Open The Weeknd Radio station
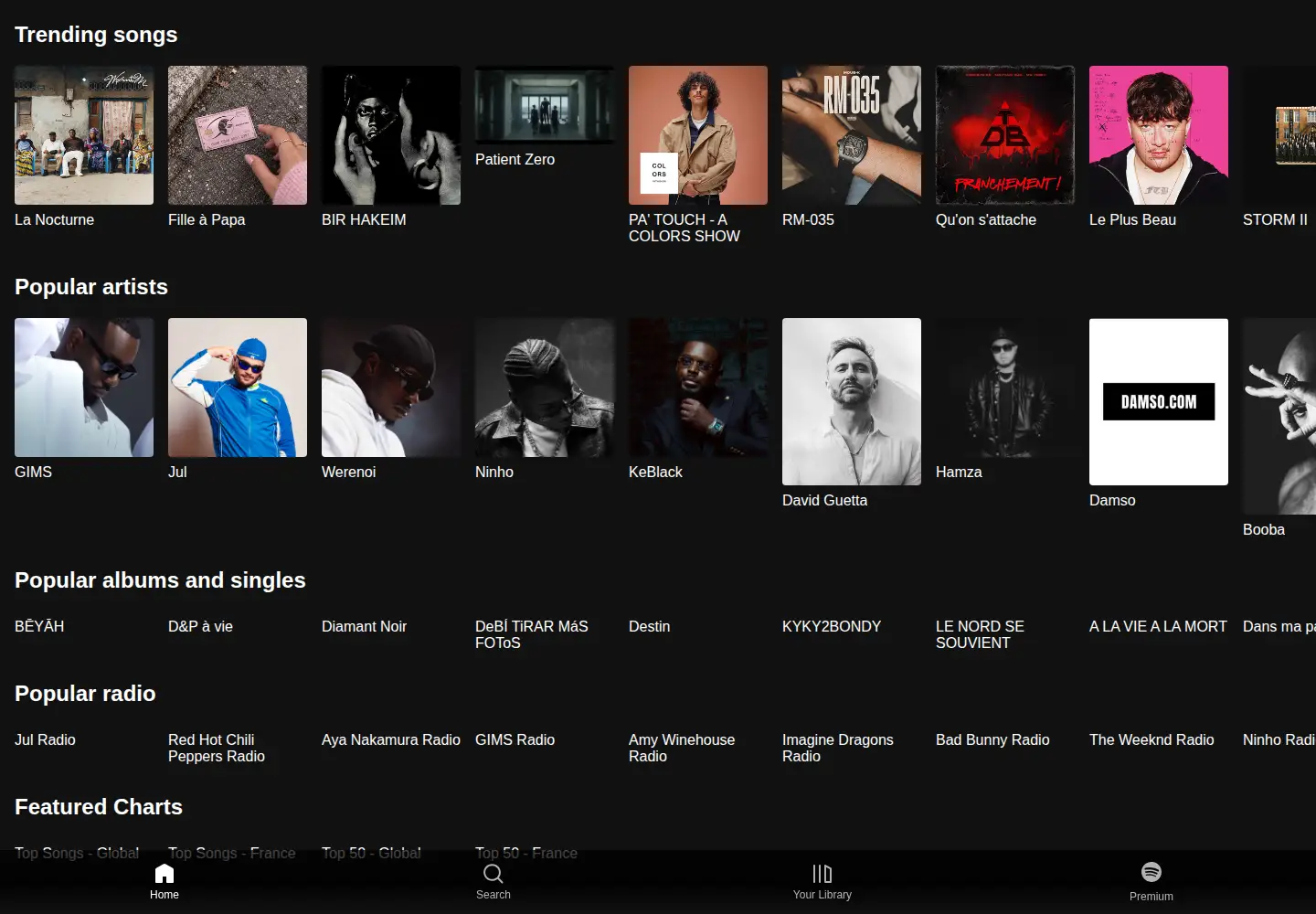1316x914 pixels. pos(1151,739)
